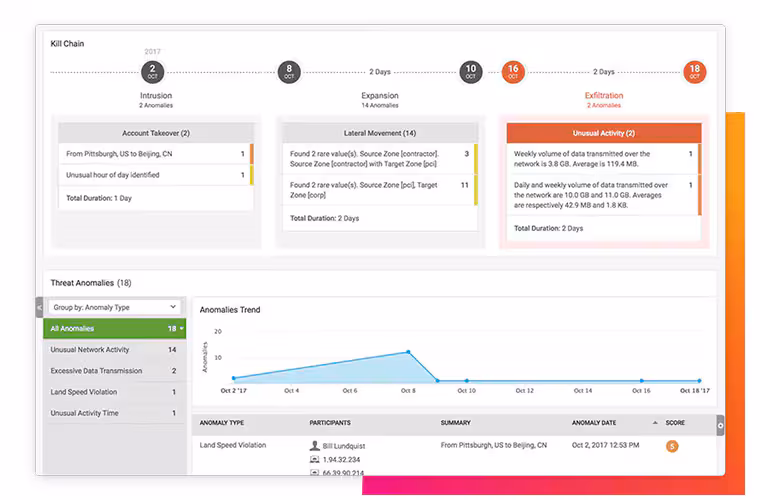Collapse the left sidebar panel arrow
This screenshot has height=500, width=760.
(x=40, y=308)
